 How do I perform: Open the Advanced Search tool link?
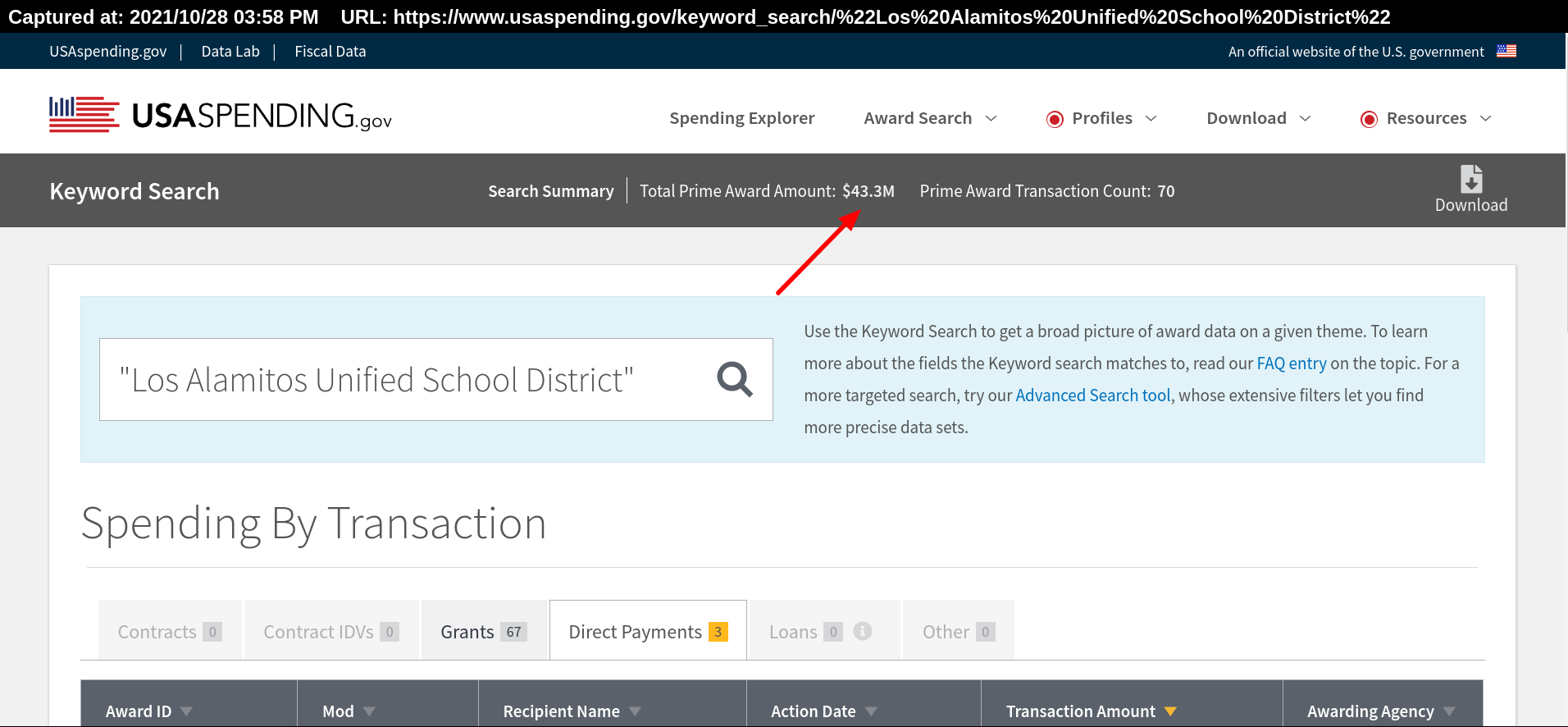(x=1093, y=396)
